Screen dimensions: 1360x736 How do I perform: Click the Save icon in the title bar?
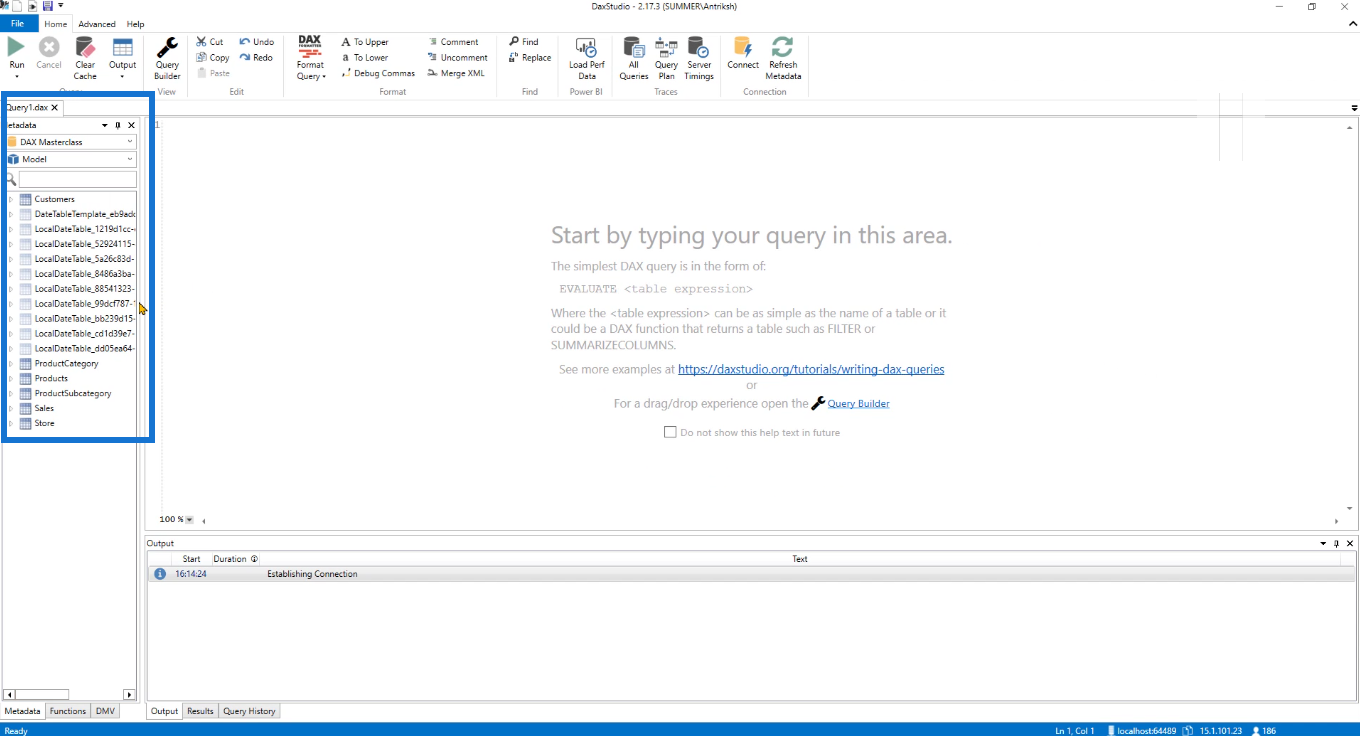pos(47,6)
